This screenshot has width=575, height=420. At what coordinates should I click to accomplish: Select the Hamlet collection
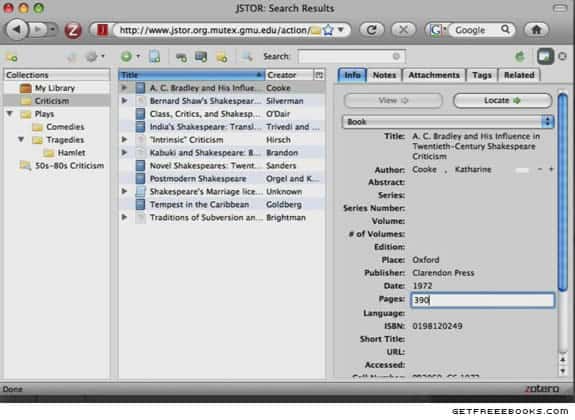click(x=71, y=153)
